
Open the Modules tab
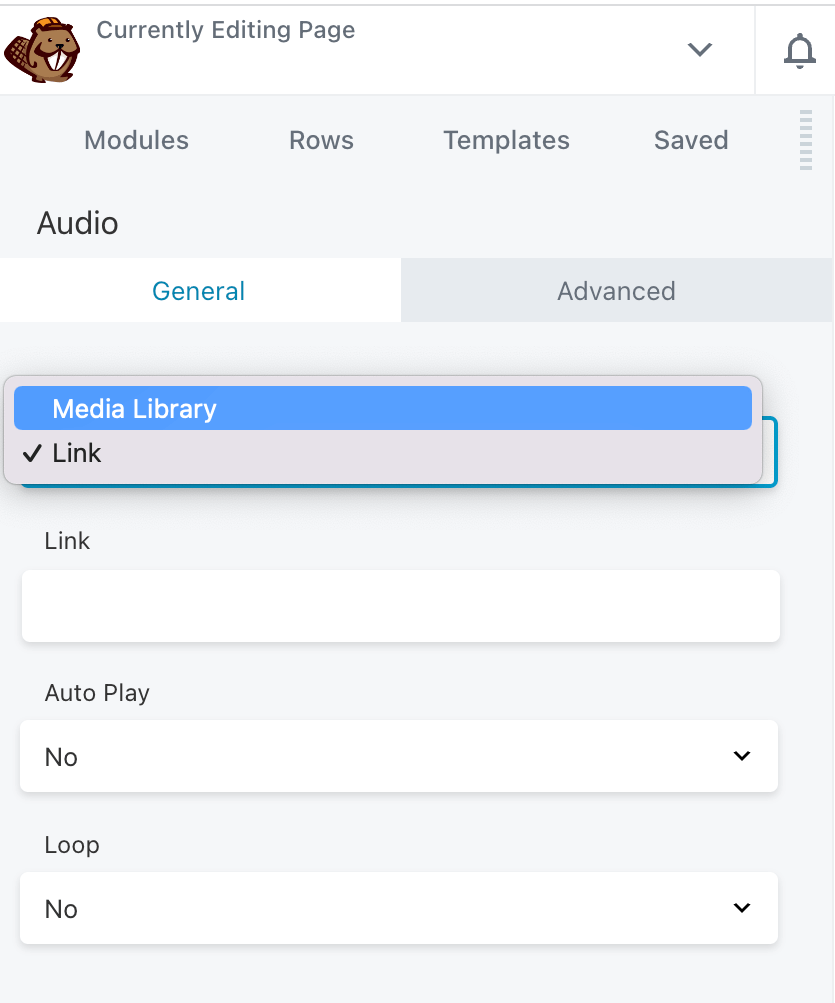(x=136, y=140)
